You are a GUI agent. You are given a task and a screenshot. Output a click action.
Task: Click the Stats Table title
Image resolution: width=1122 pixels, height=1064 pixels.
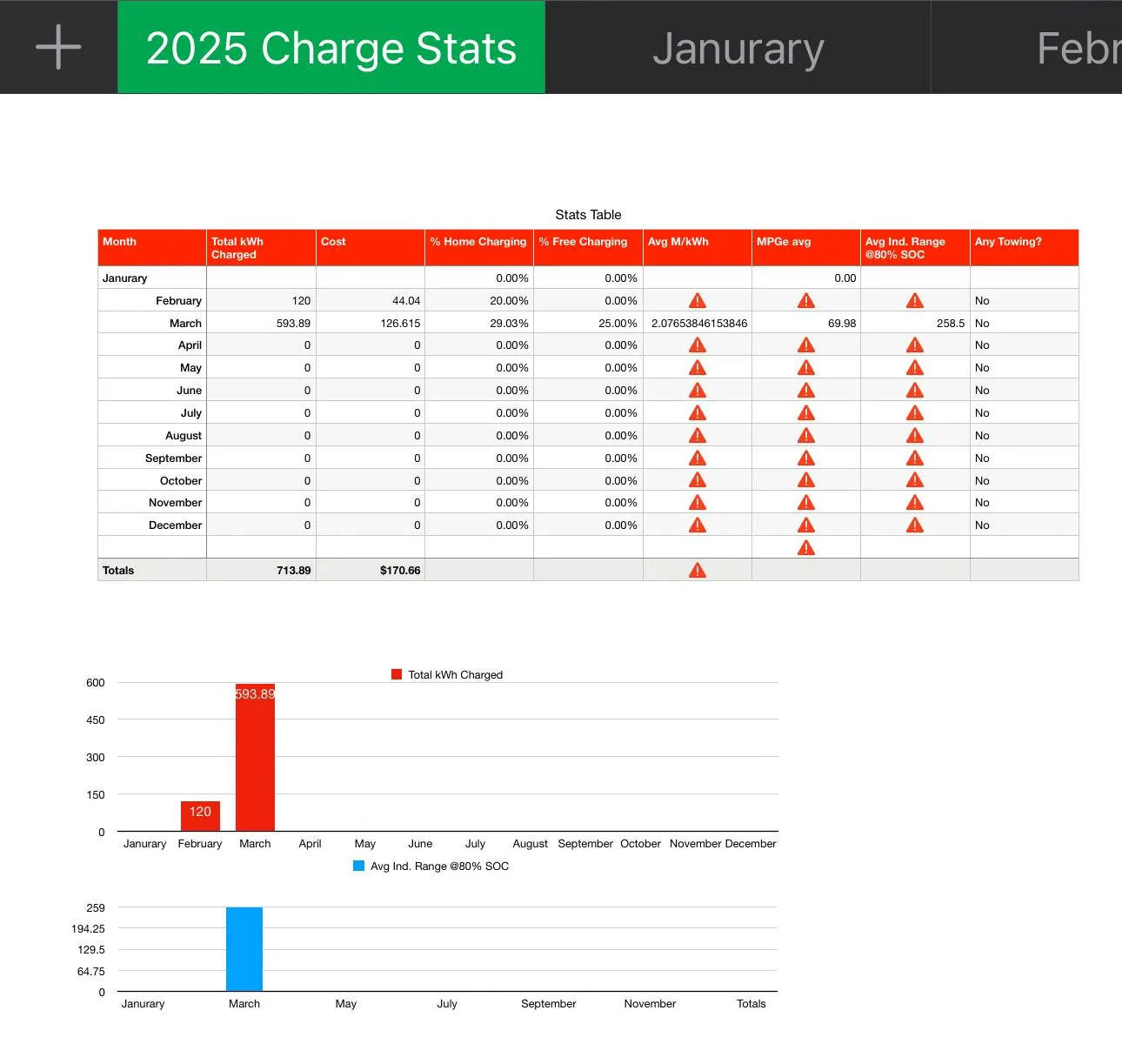(588, 215)
